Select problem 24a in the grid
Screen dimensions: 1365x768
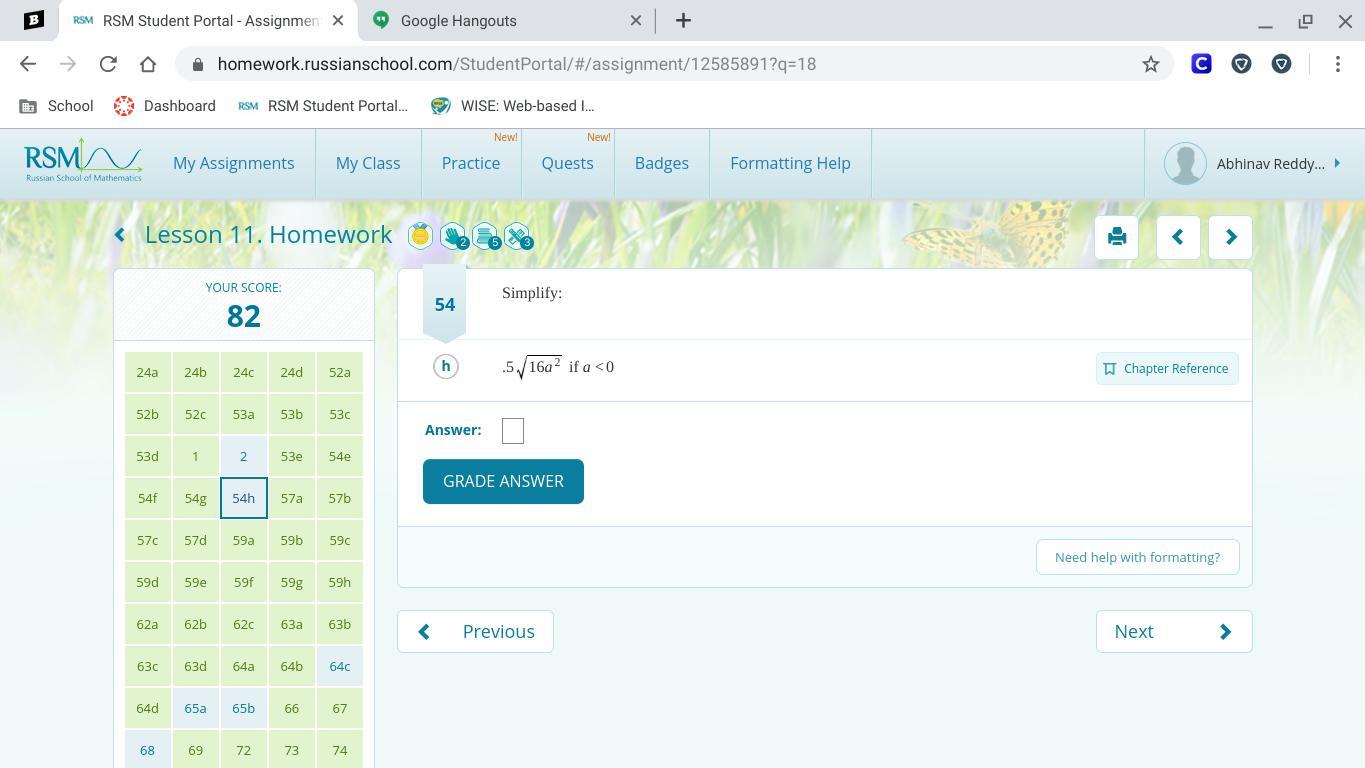click(147, 372)
